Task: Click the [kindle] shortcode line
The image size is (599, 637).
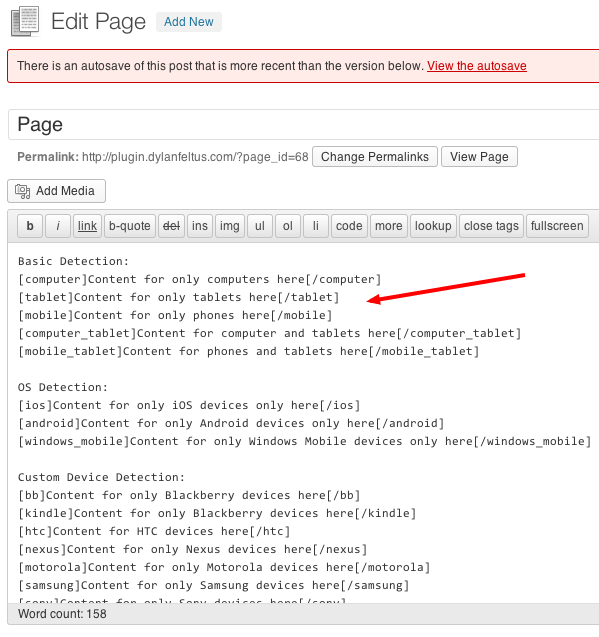Action: [x=217, y=513]
